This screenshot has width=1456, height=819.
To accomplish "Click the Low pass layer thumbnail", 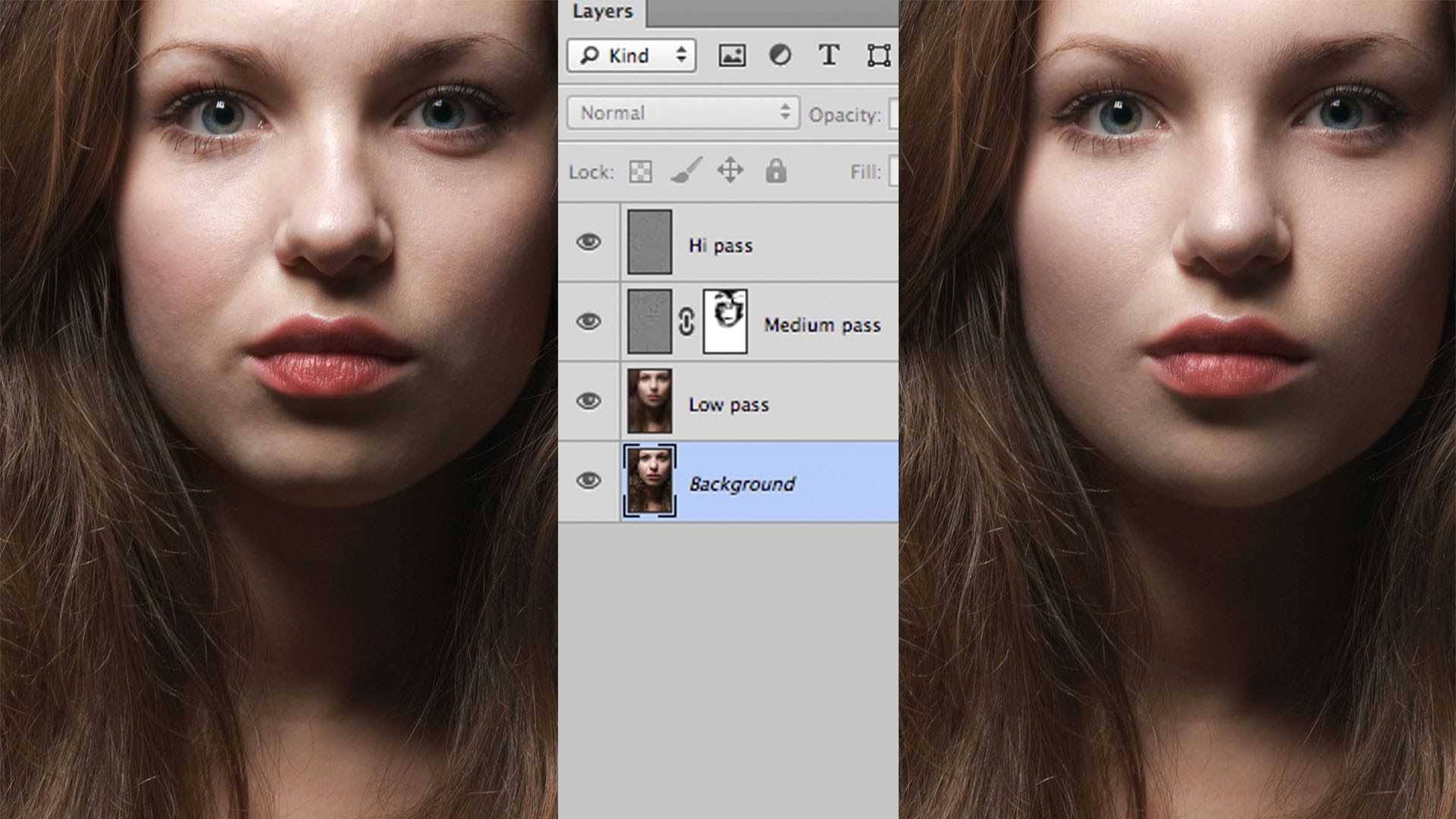I will click(x=649, y=400).
